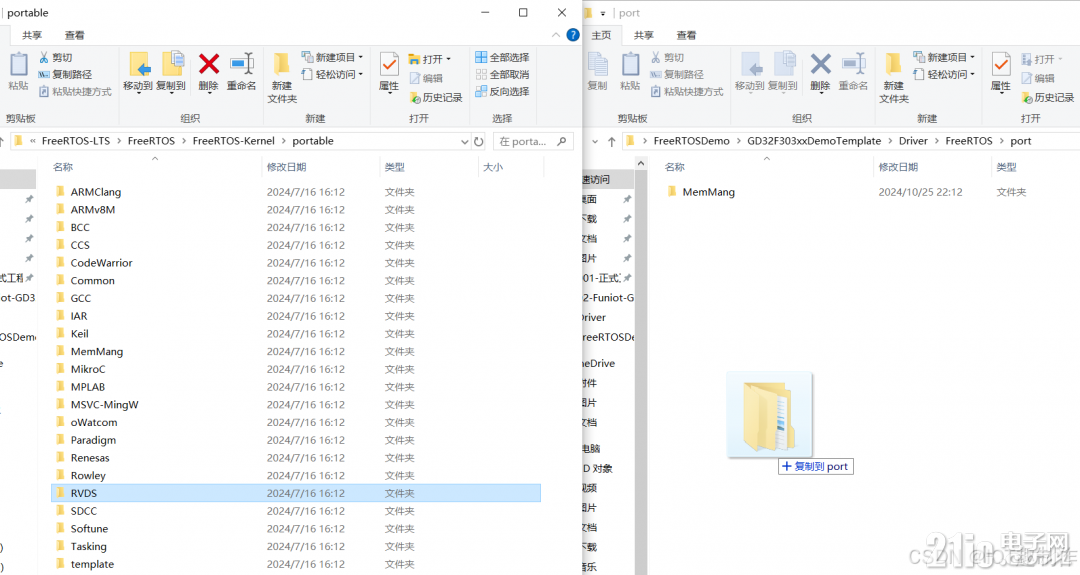Click search magnifier icon in portable window

tap(562, 141)
